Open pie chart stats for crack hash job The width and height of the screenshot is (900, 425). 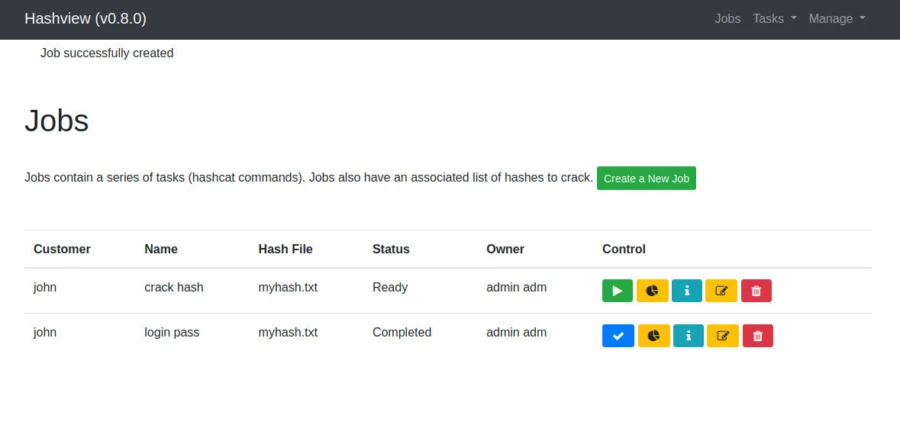(652, 291)
